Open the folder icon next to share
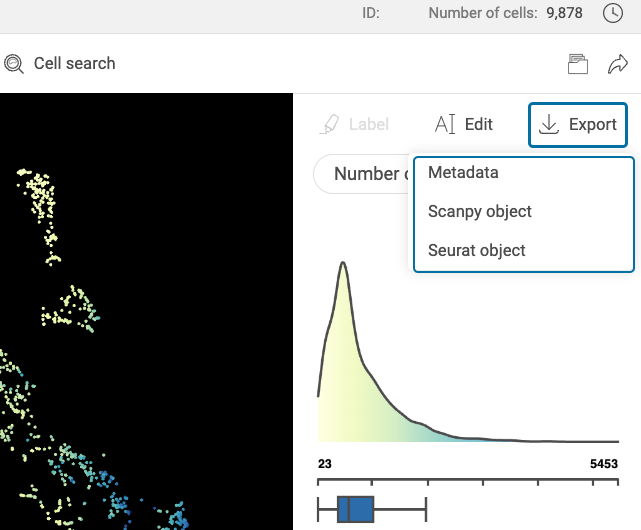The image size is (641, 530). tap(577, 64)
